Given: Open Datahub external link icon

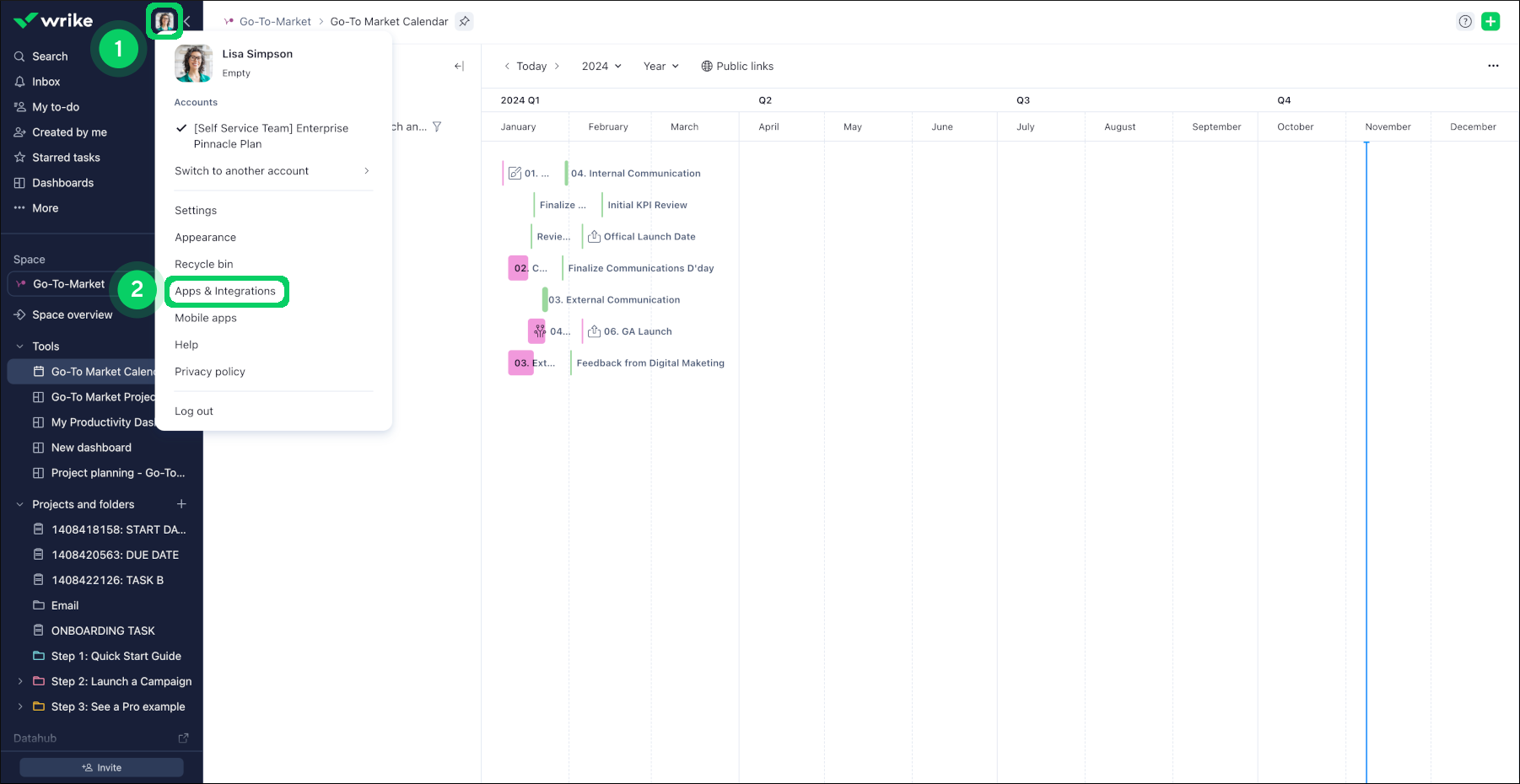Looking at the screenshot, I should coord(183,738).
